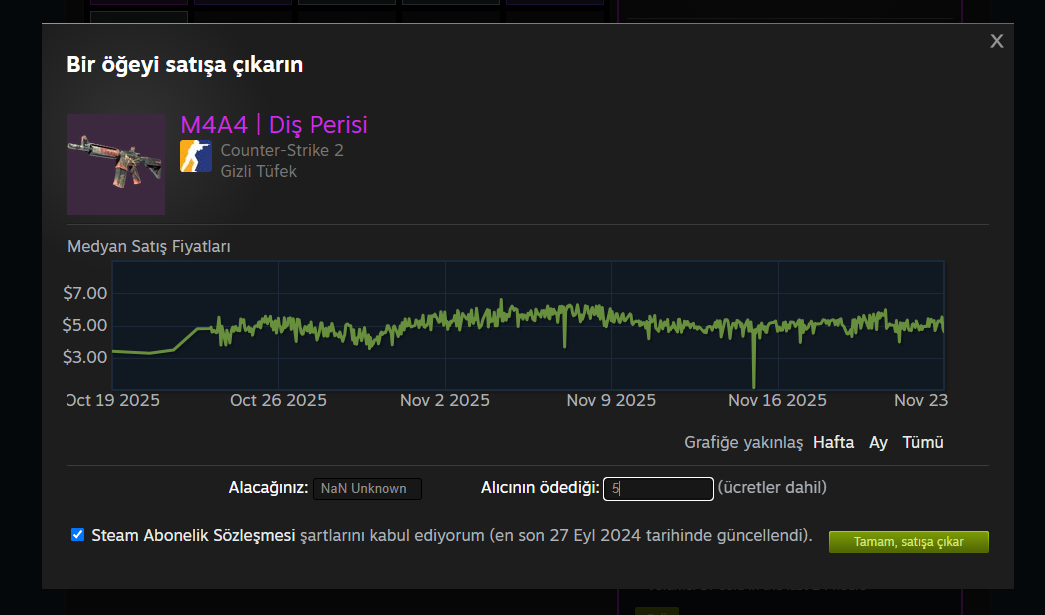Click the $7.00 axis label

(x=85, y=293)
